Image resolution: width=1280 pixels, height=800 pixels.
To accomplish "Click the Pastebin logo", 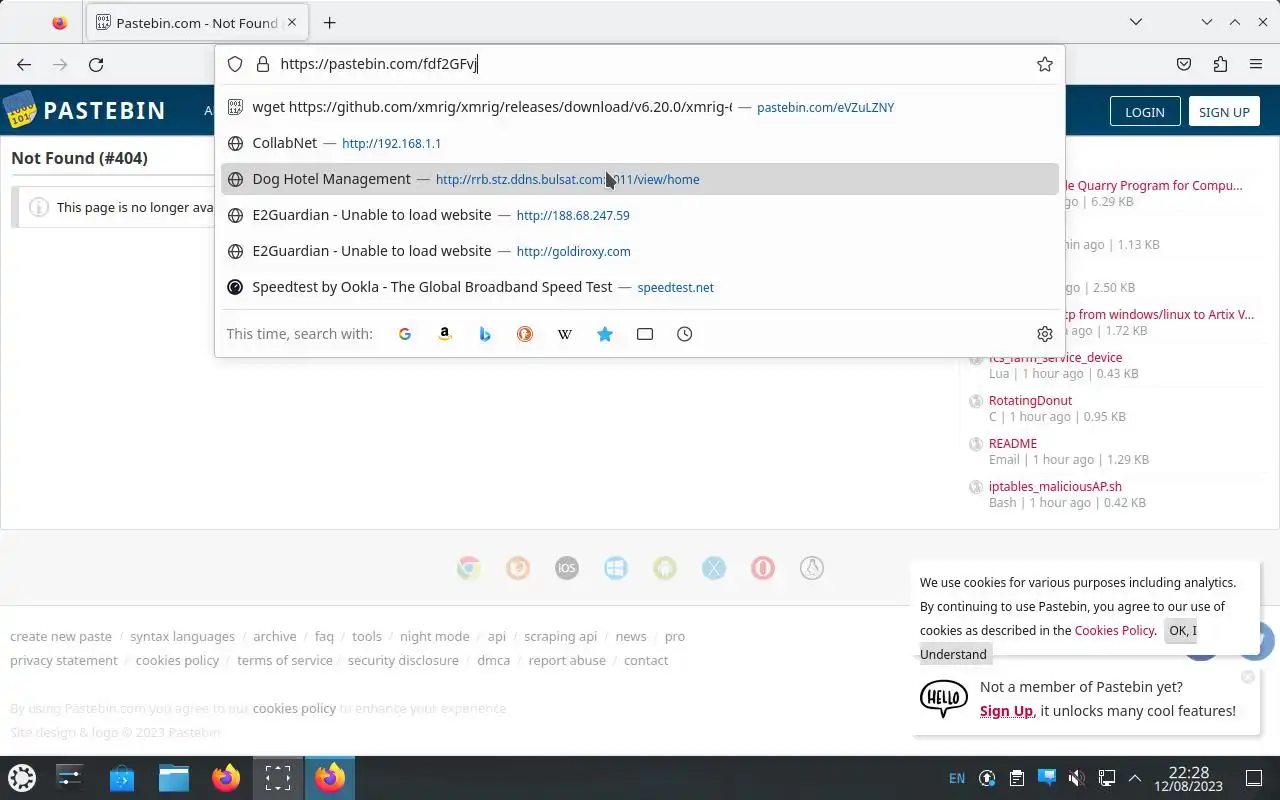I will (84, 110).
